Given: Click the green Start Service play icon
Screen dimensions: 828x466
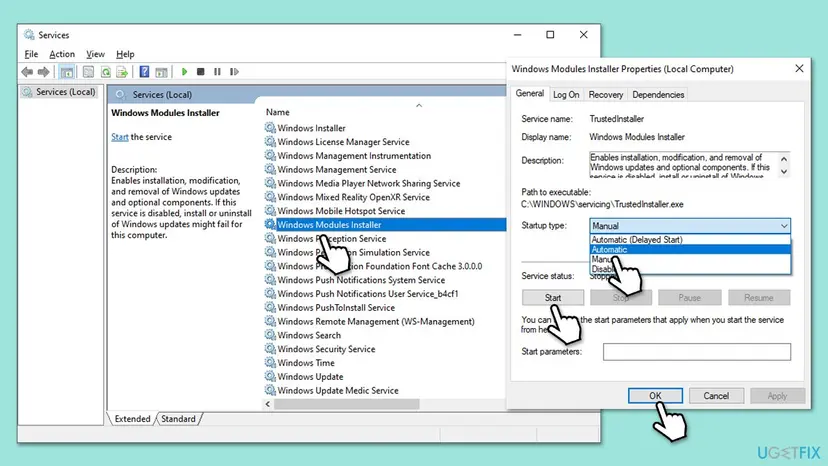Looking at the screenshot, I should [184, 71].
